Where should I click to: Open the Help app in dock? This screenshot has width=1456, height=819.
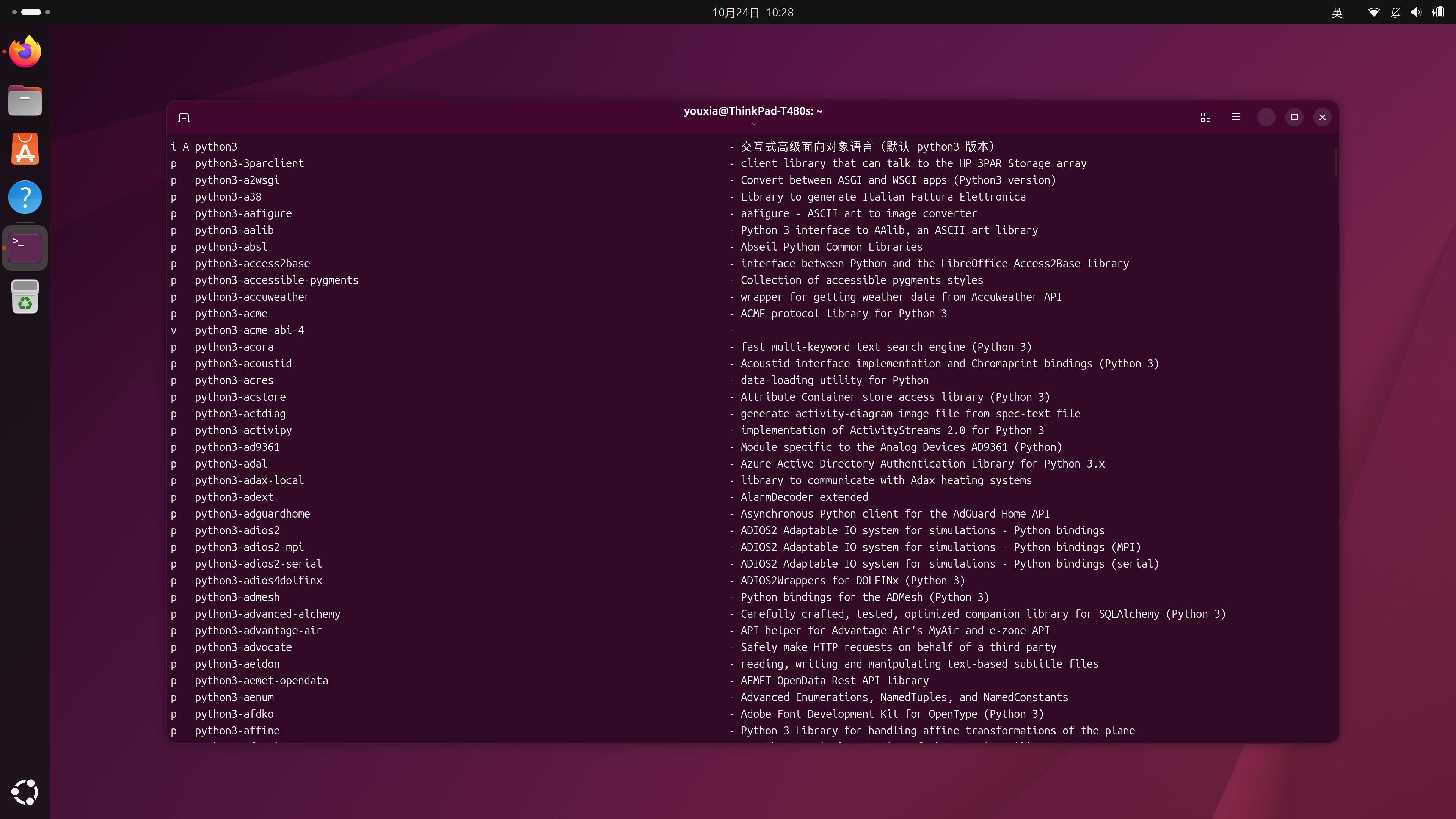click(25, 198)
